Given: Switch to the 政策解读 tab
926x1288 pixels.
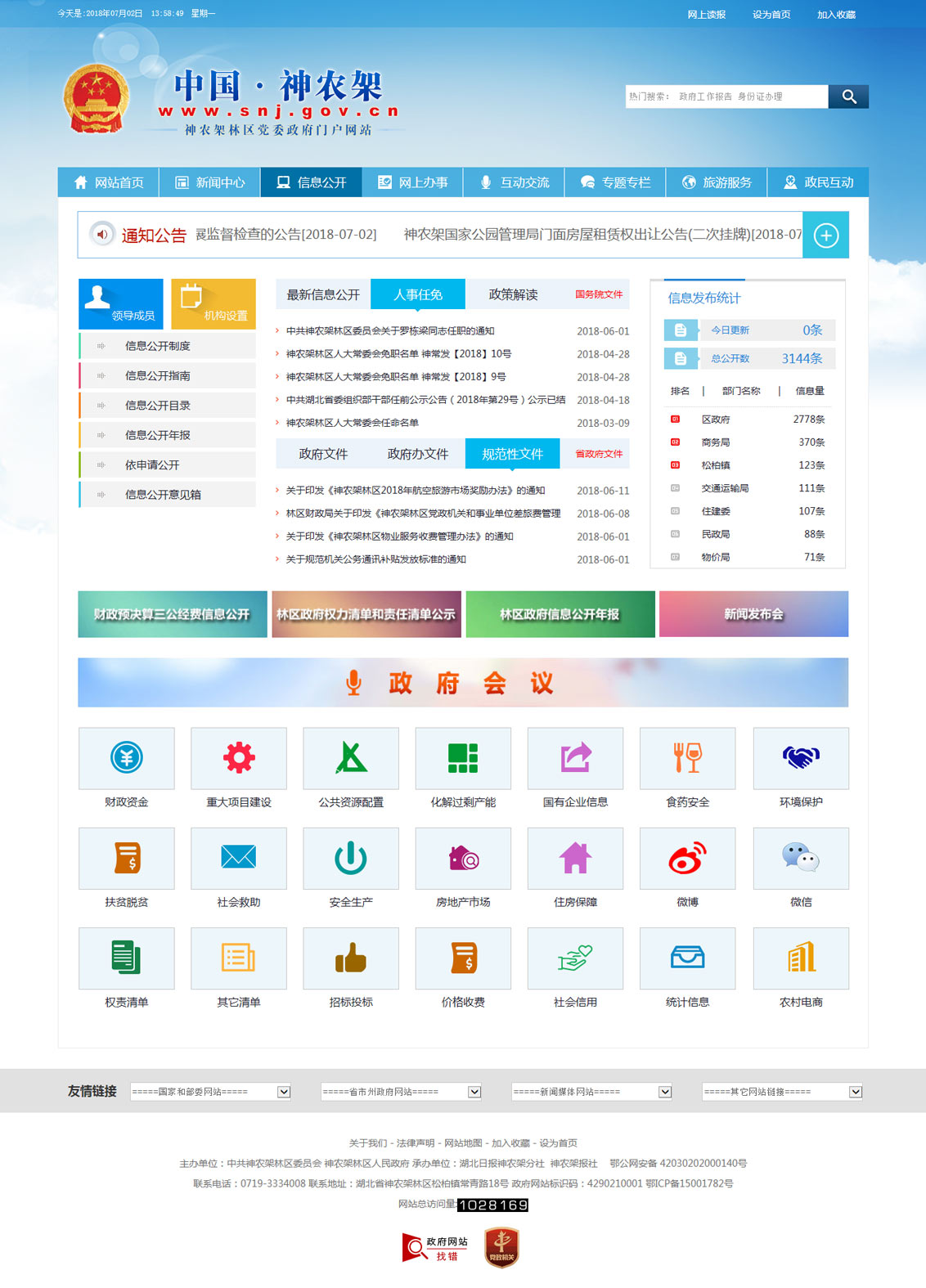Looking at the screenshot, I should [513, 294].
